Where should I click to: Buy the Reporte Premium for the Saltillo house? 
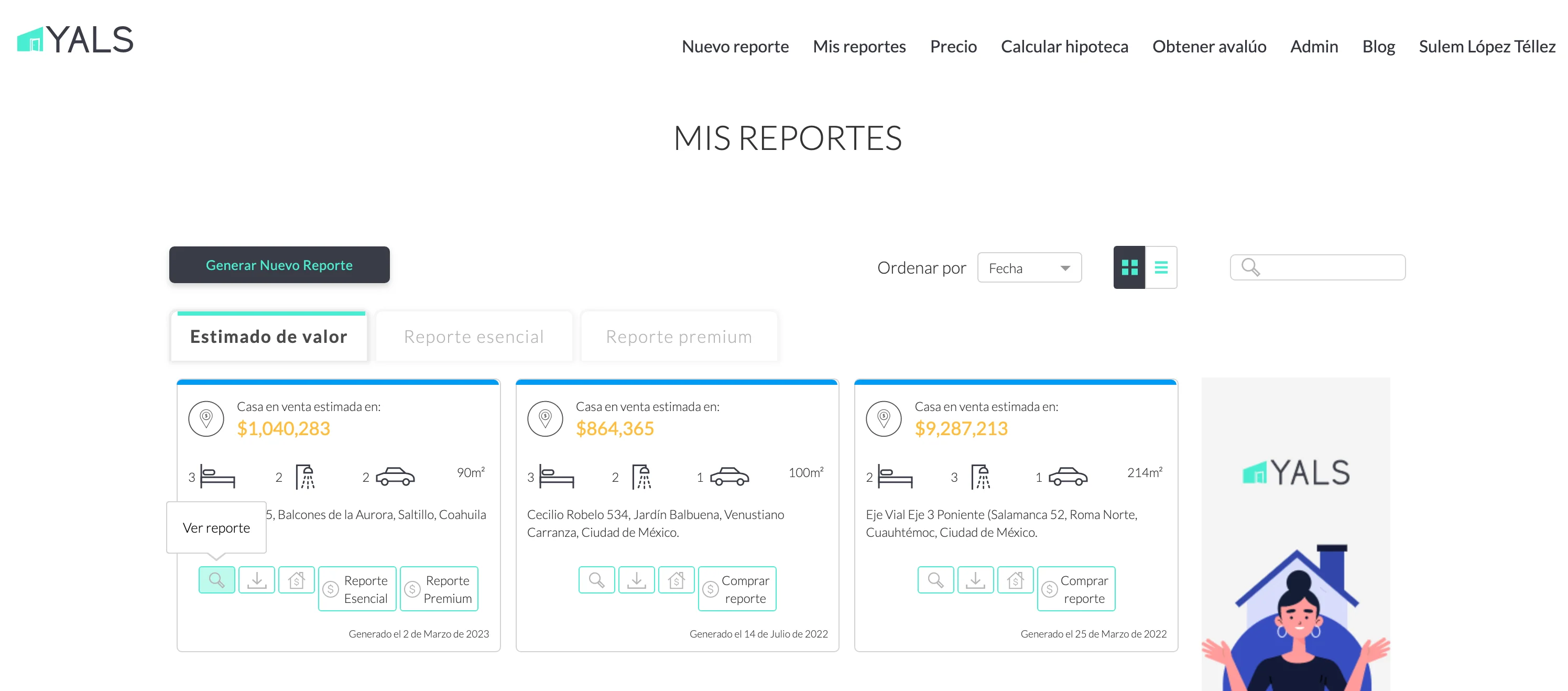click(x=439, y=589)
